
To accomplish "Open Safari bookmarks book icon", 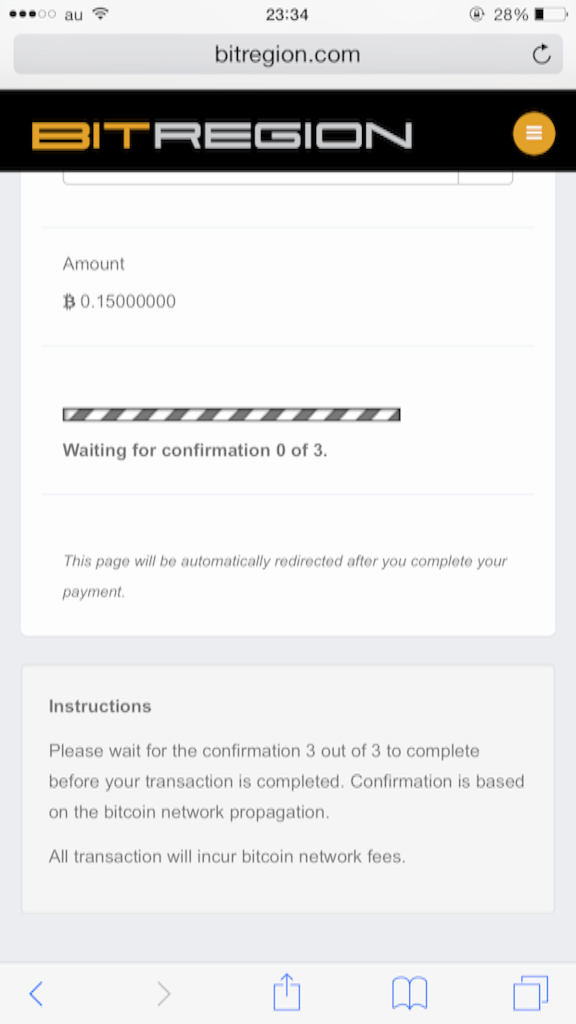I will (x=409, y=993).
